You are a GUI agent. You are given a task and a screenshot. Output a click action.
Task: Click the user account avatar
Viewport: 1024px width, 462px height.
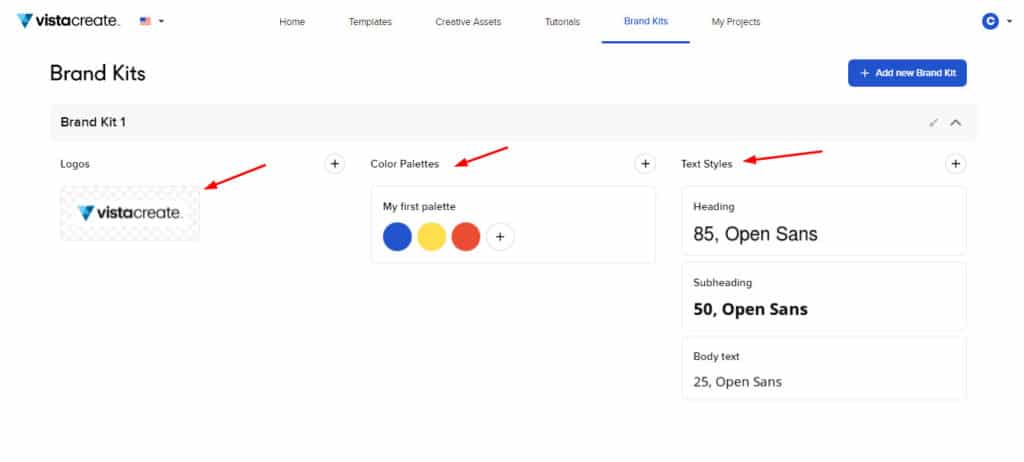pyautogui.click(x=990, y=21)
